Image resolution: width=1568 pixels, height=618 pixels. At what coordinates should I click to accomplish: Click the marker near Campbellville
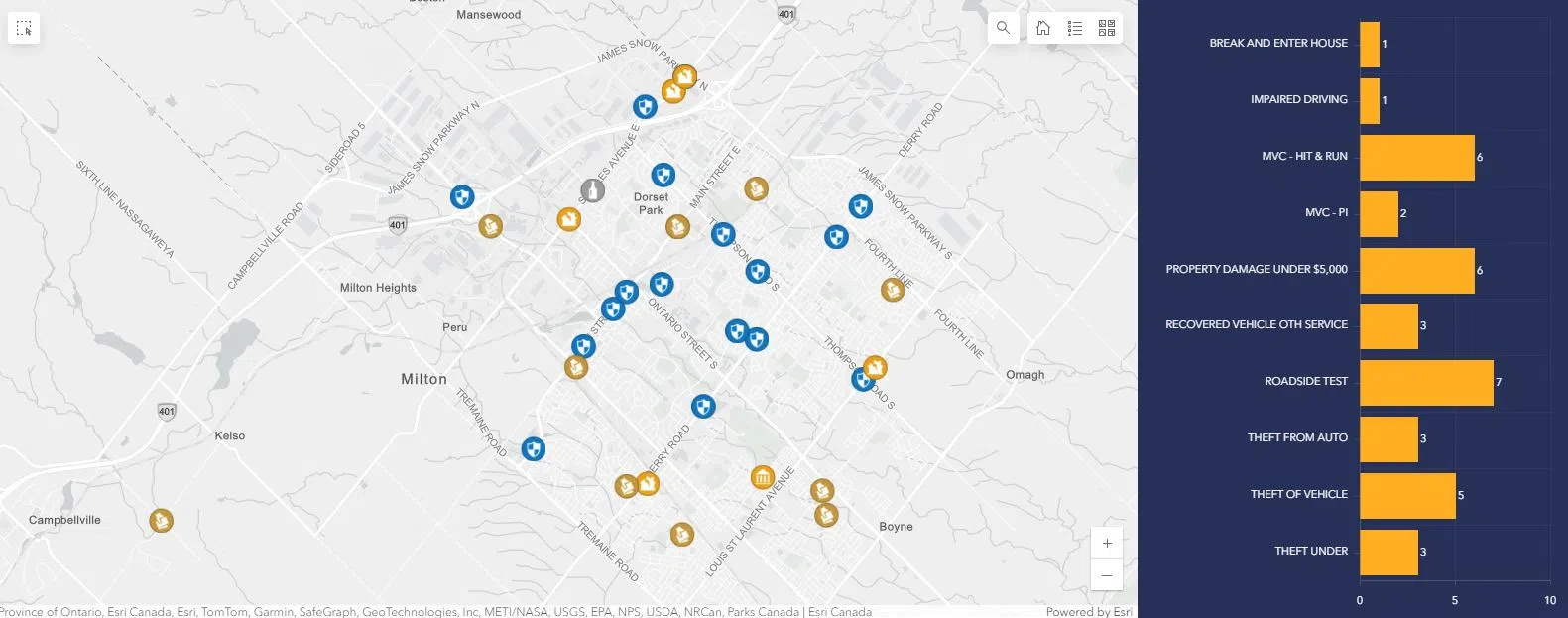click(161, 520)
